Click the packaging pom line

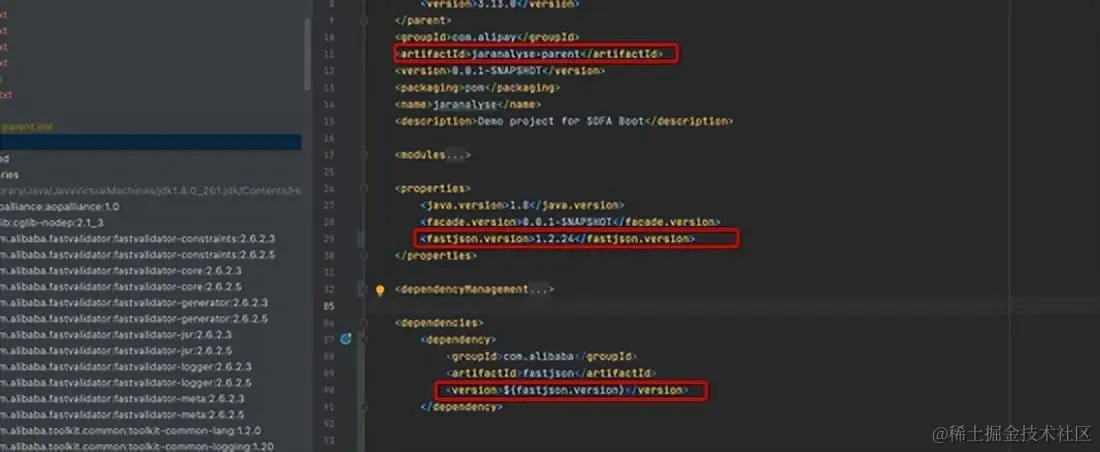point(477,88)
